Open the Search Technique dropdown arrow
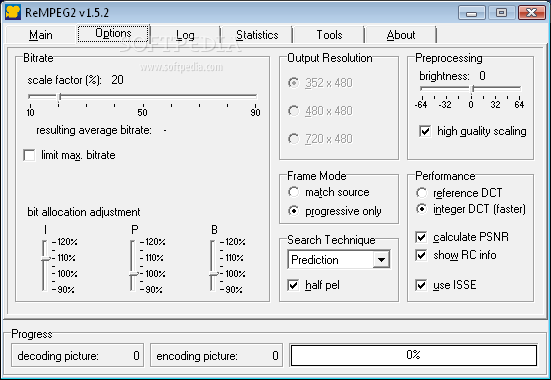The width and height of the screenshot is (551, 380). [x=381, y=260]
